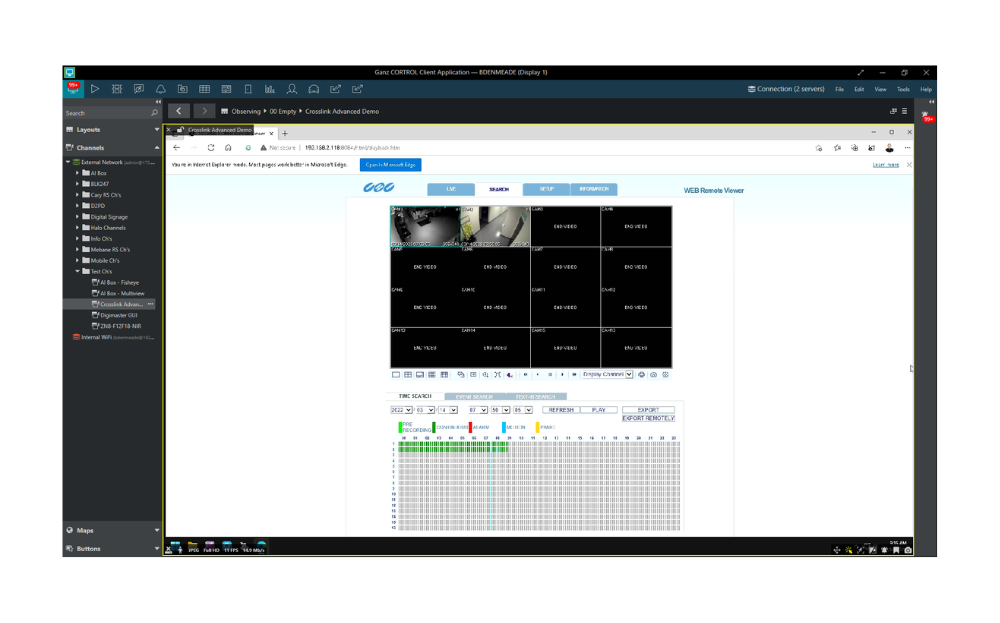Click the EXPORT REMOTELY button
1000x623 pixels.
click(x=648, y=418)
